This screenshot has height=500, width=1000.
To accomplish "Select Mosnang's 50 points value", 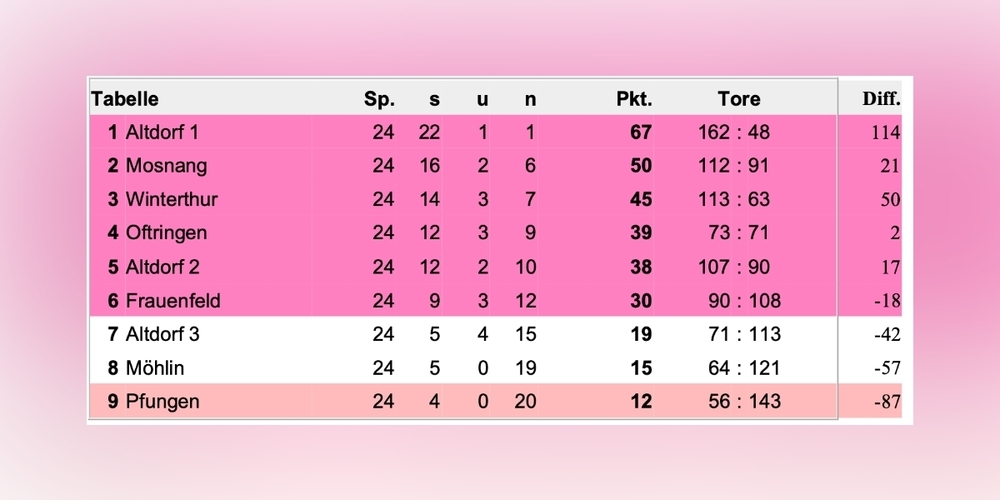I will click(641, 166).
